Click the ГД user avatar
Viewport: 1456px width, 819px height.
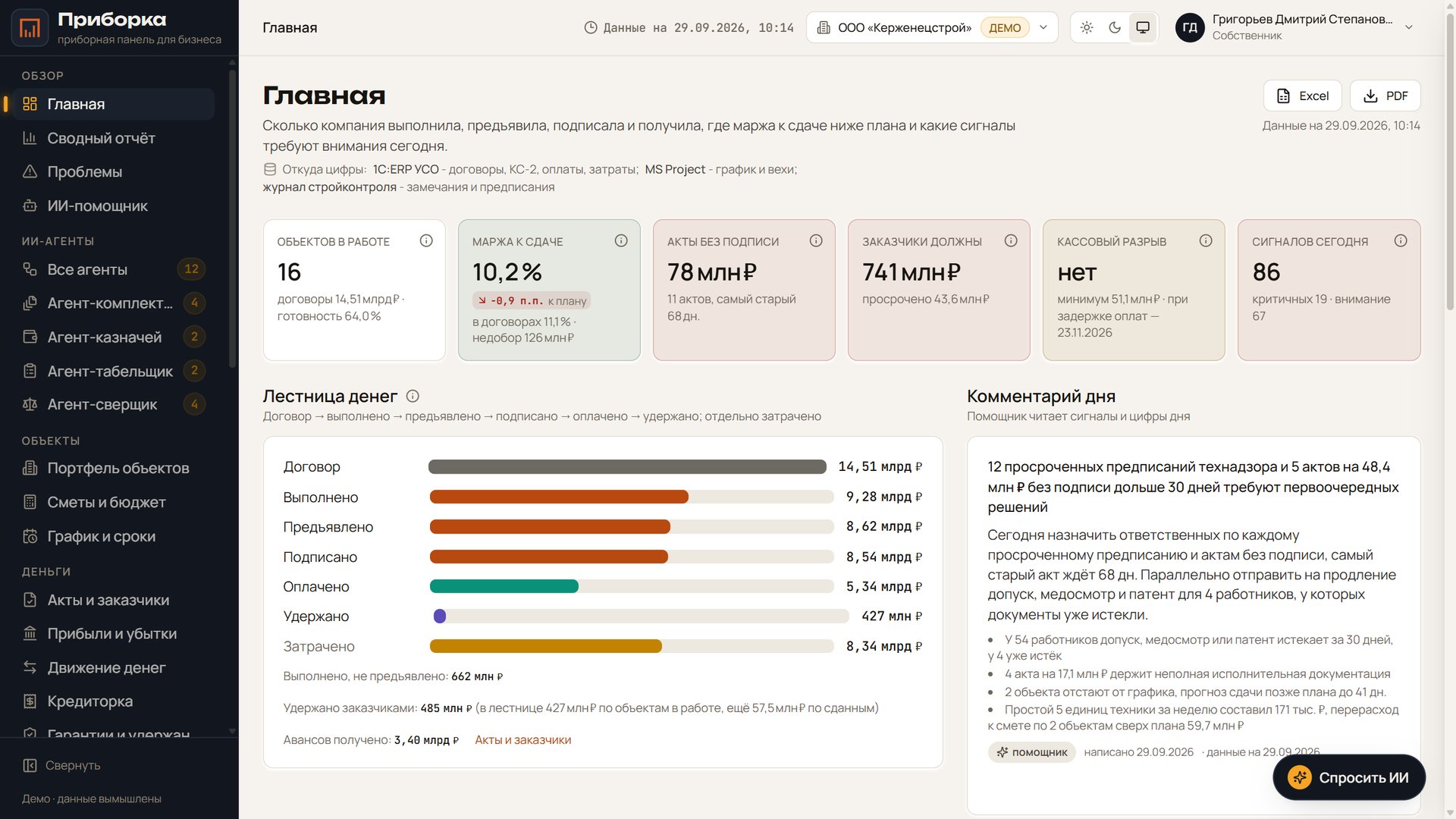pos(1190,27)
